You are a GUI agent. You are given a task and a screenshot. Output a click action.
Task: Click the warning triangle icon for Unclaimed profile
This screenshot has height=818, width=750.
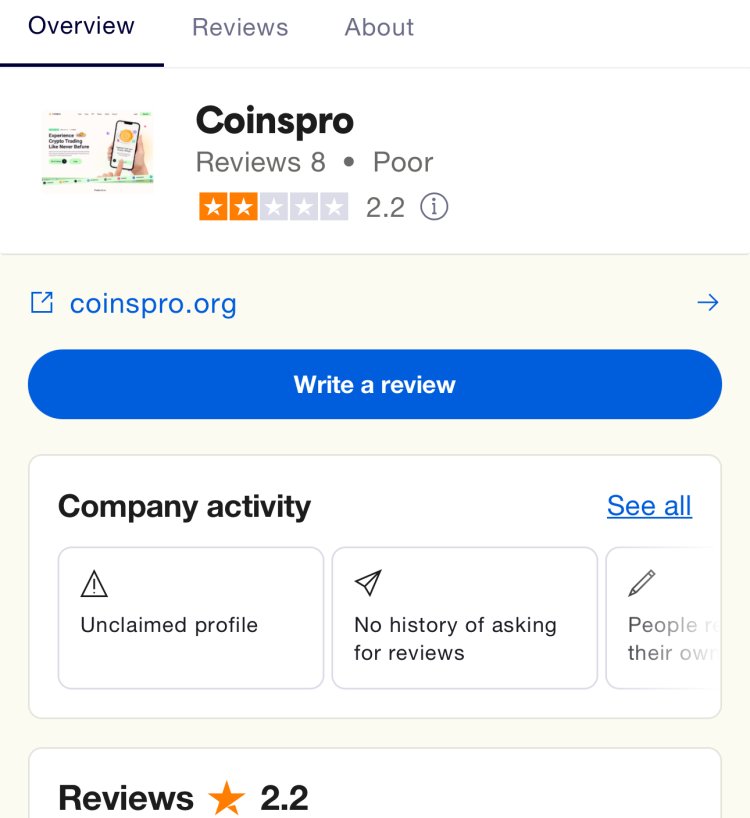coord(94,583)
